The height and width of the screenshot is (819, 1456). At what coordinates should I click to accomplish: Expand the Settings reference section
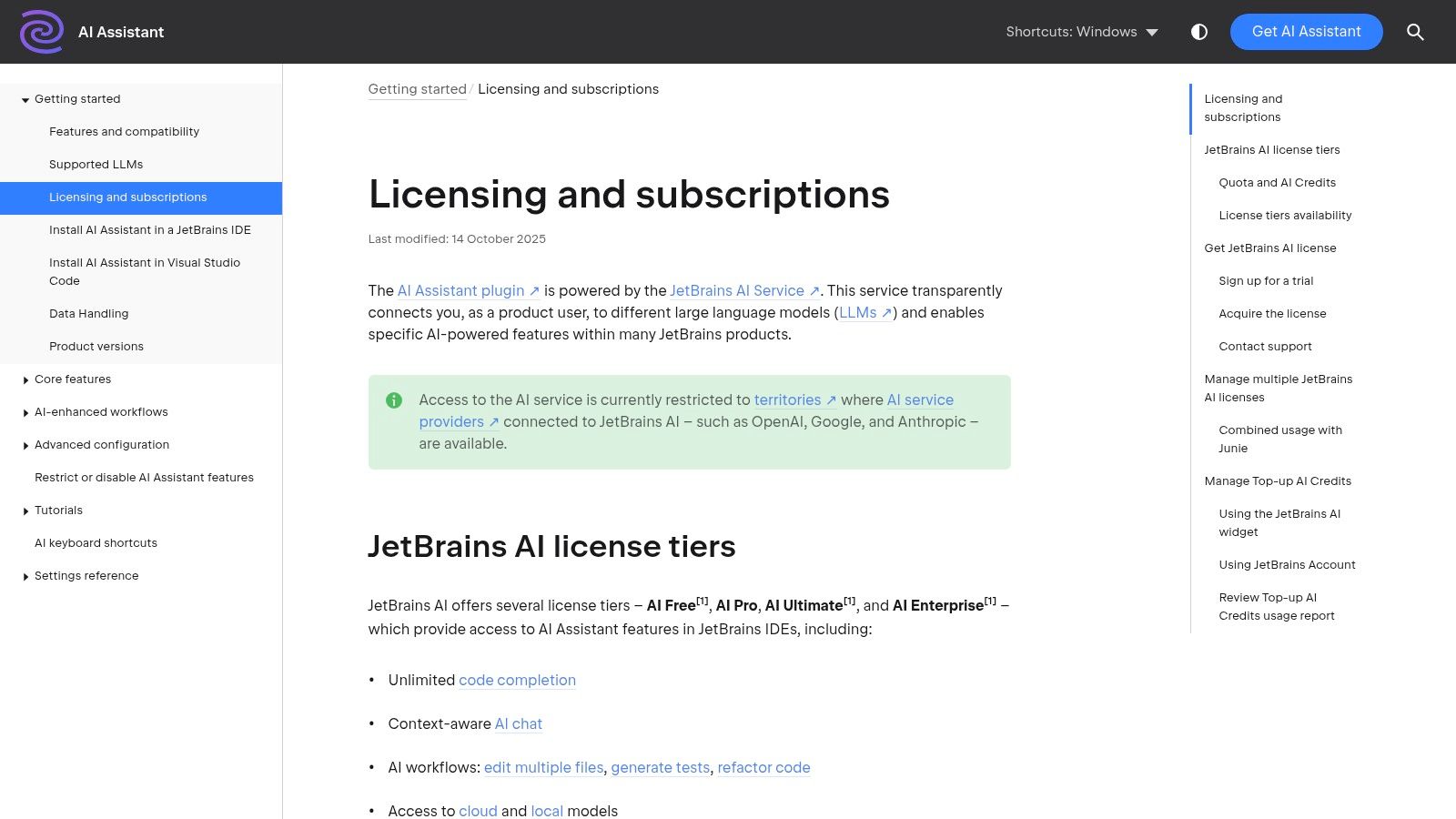(x=25, y=576)
